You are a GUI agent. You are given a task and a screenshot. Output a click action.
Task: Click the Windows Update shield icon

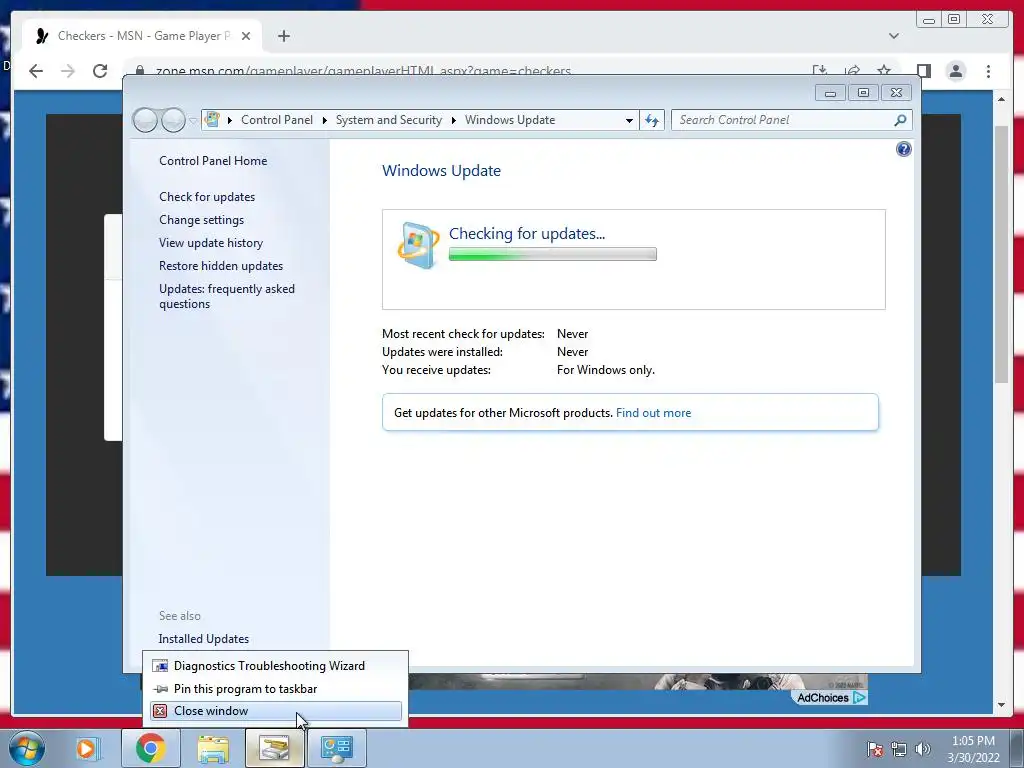[418, 246]
